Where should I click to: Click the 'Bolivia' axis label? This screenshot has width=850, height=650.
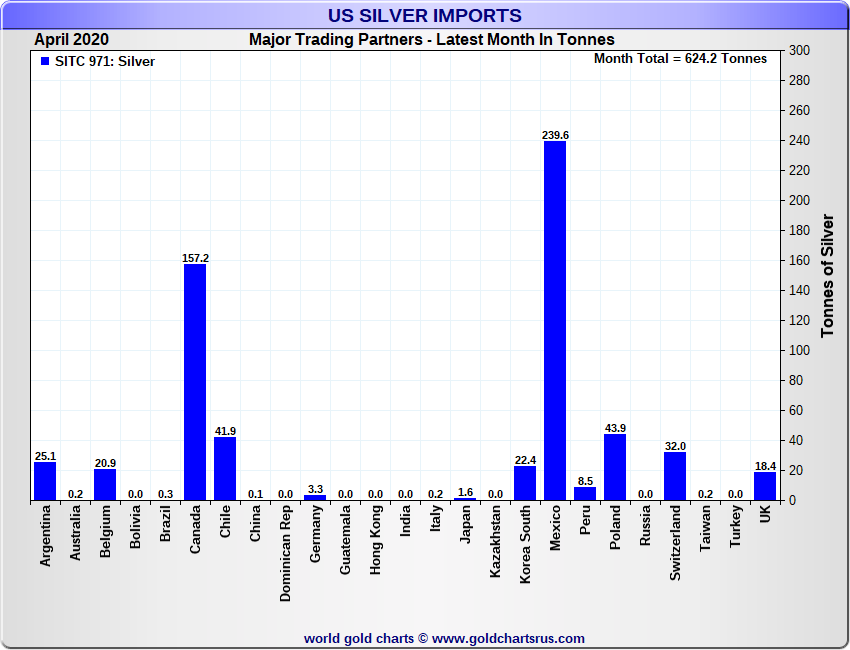(135, 526)
